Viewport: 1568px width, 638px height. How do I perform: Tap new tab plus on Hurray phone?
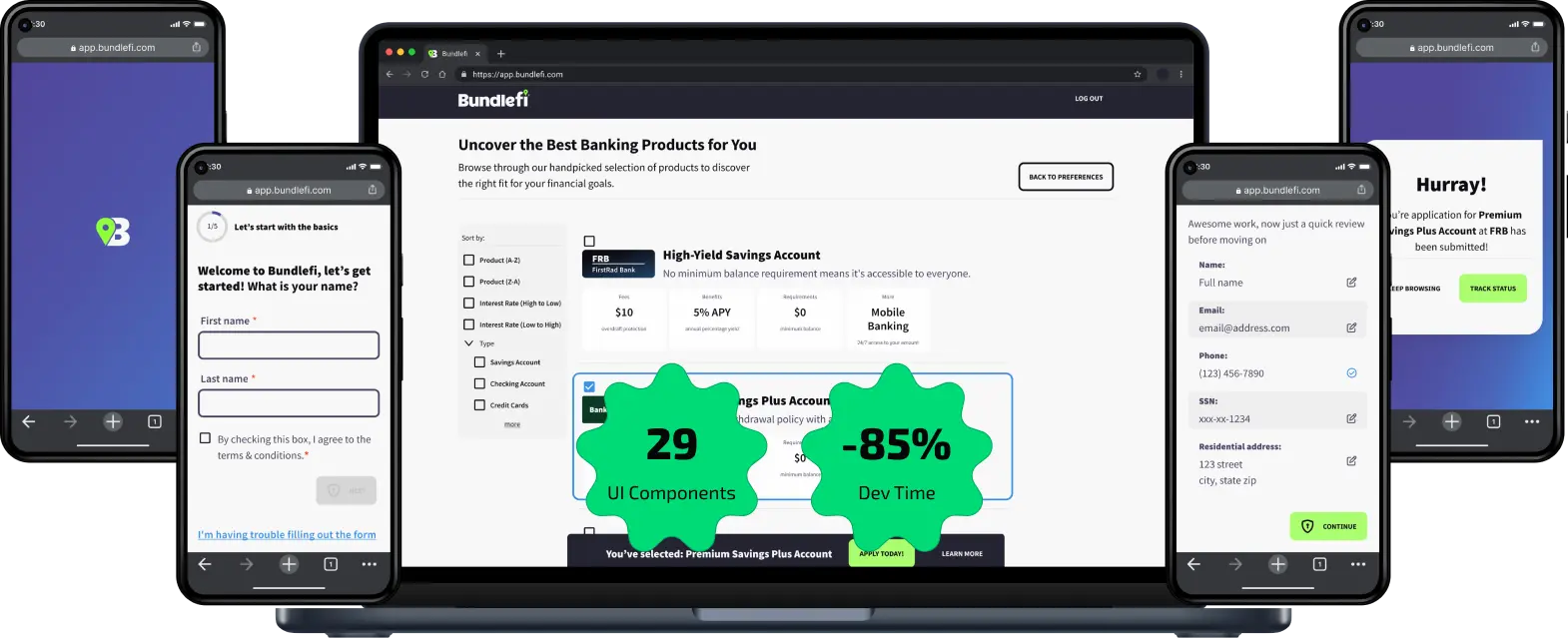(1451, 421)
